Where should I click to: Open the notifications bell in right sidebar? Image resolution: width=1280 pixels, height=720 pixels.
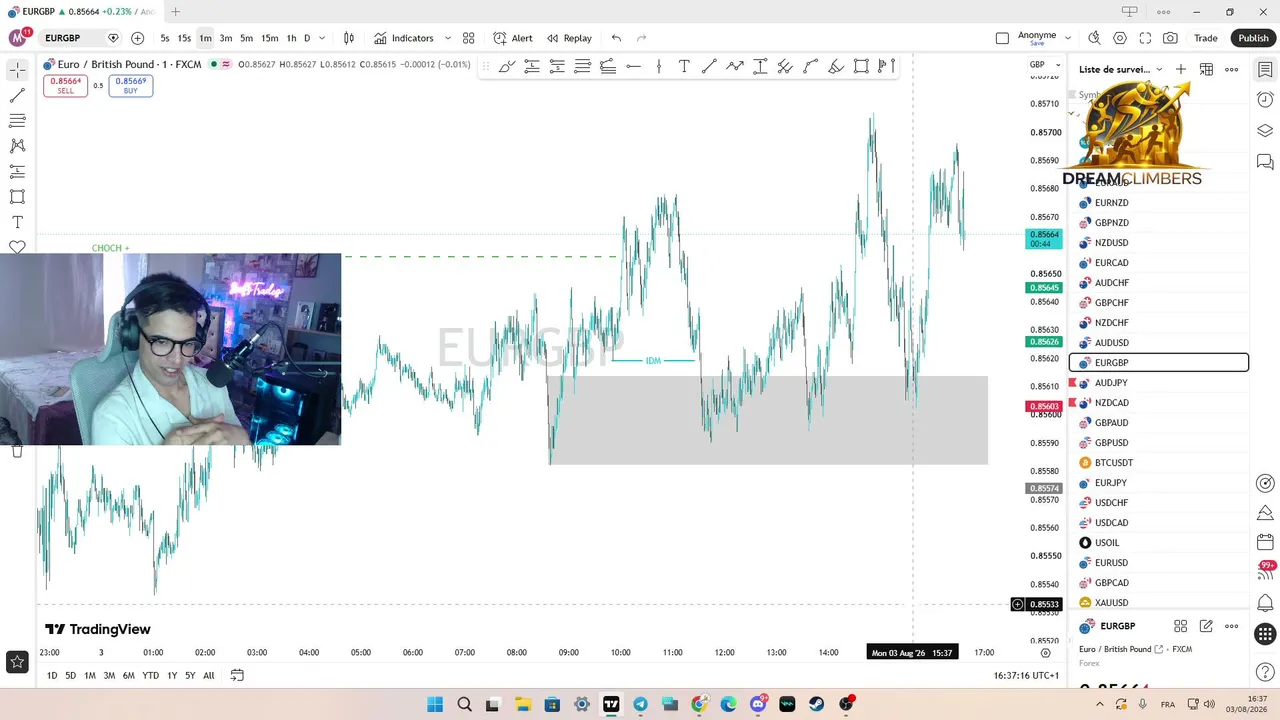(1265, 603)
